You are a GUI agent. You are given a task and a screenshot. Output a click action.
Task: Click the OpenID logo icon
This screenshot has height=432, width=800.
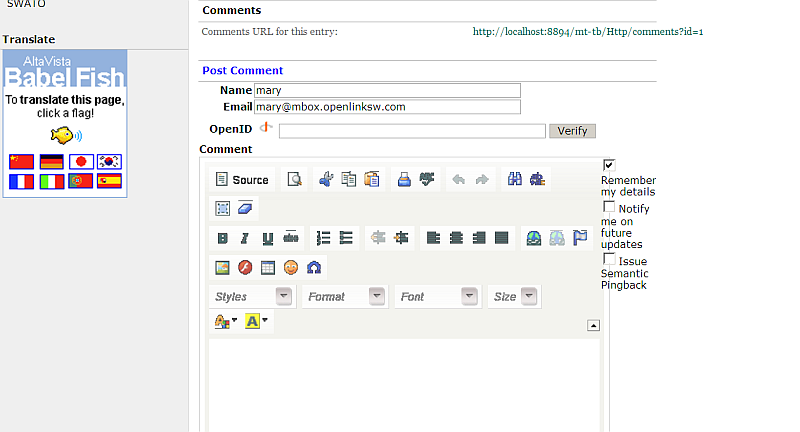tap(266, 128)
